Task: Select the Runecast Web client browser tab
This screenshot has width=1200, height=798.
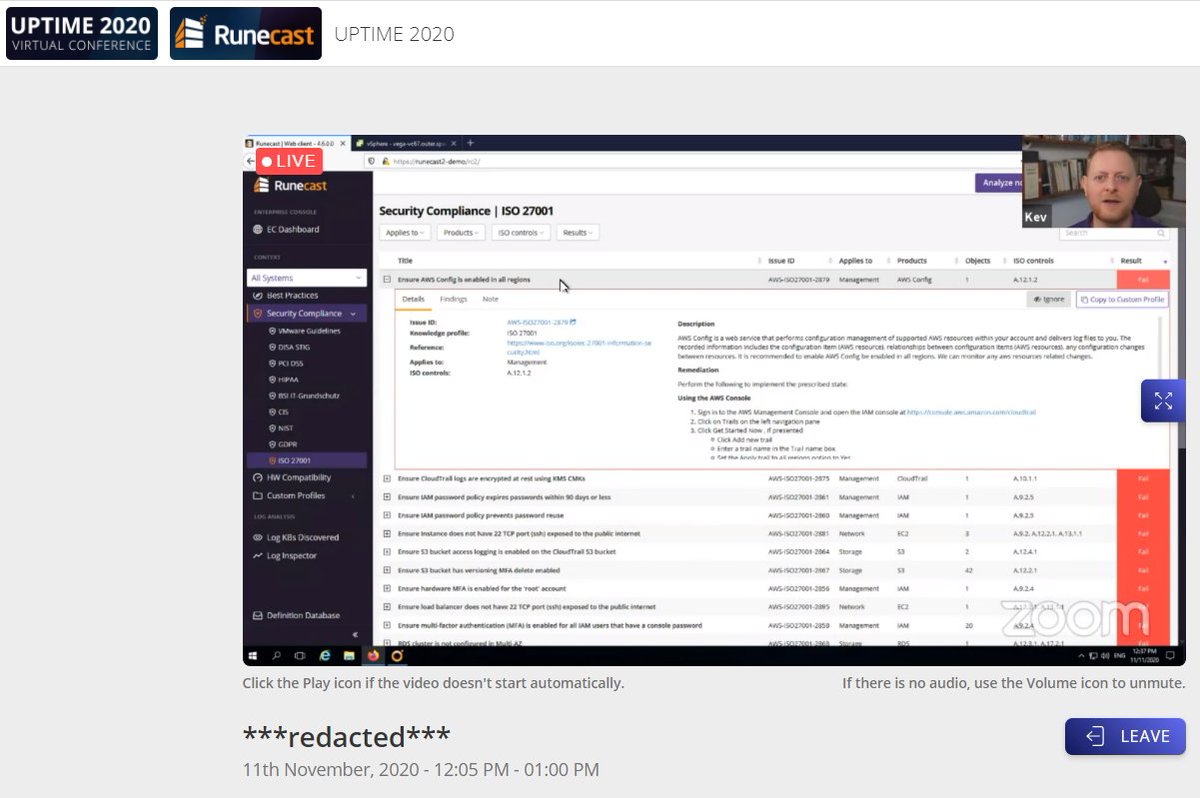Action: [295, 143]
